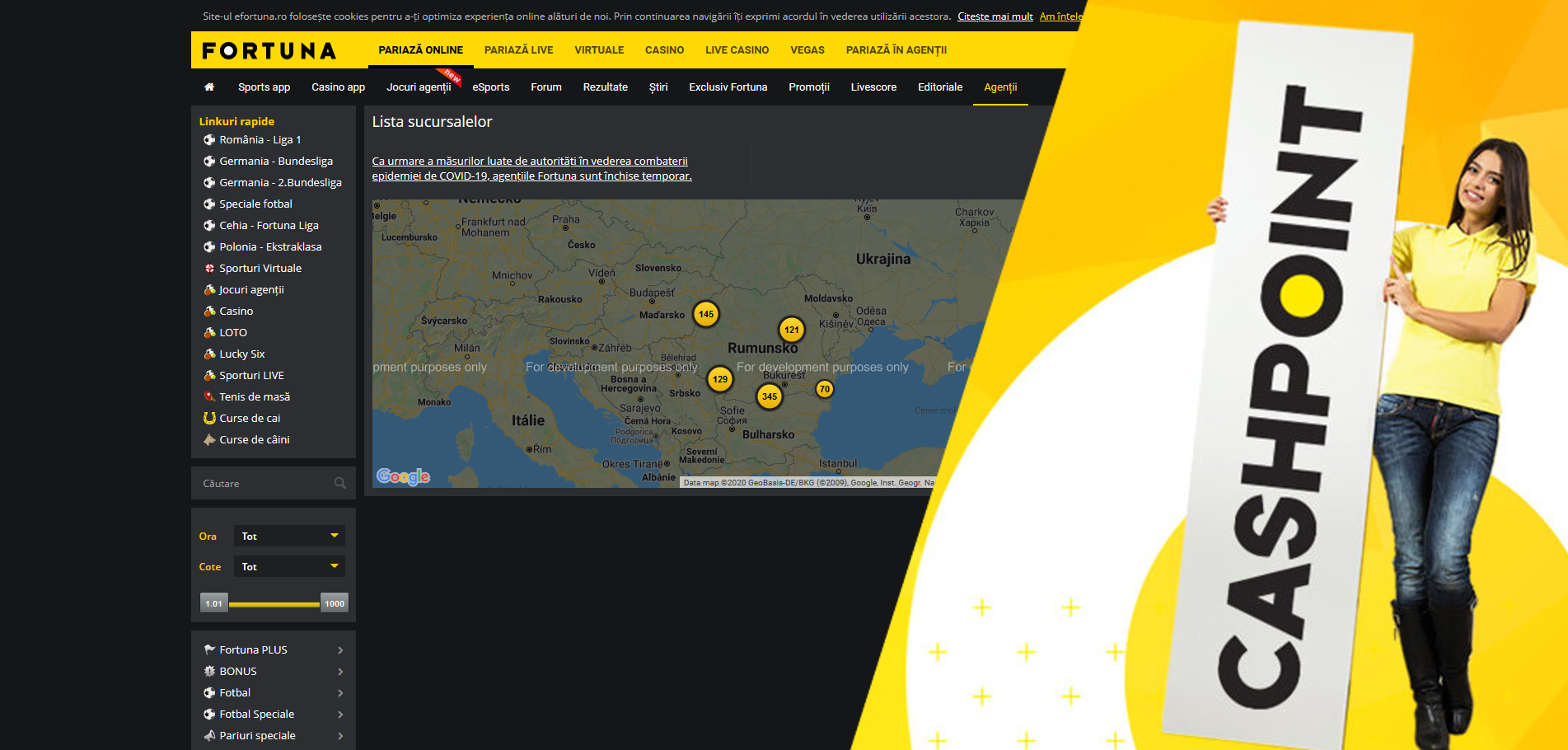
Task: Click ball icon beside Speciale fotbal
Action: 209,204
